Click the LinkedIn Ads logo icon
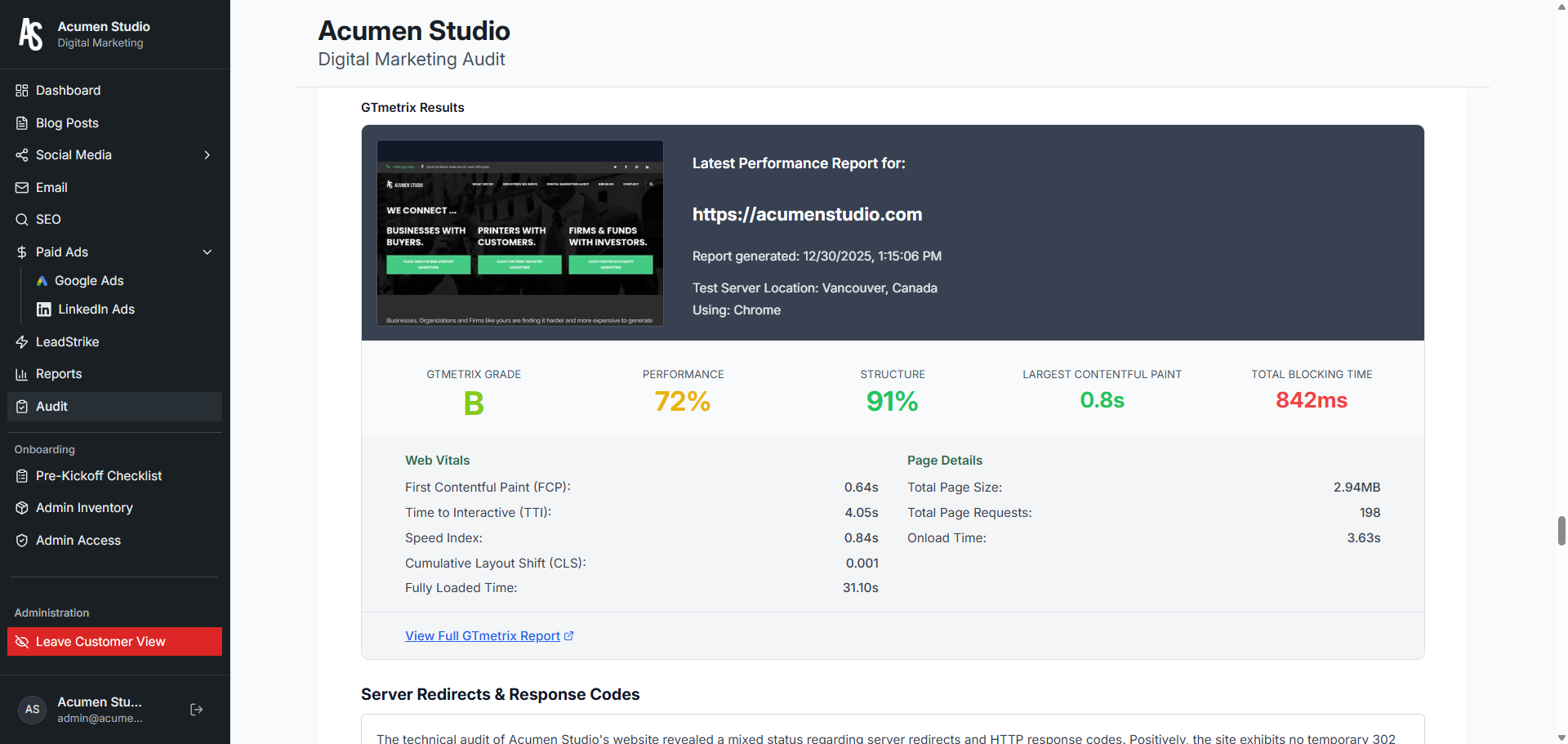The width and height of the screenshot is (1568, 744). click(x=44, y=310)
